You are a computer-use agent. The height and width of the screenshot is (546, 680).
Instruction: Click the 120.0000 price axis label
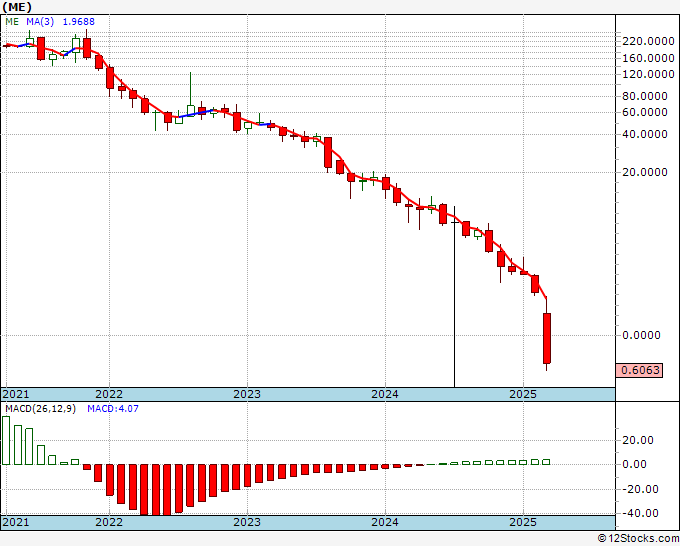648,75
